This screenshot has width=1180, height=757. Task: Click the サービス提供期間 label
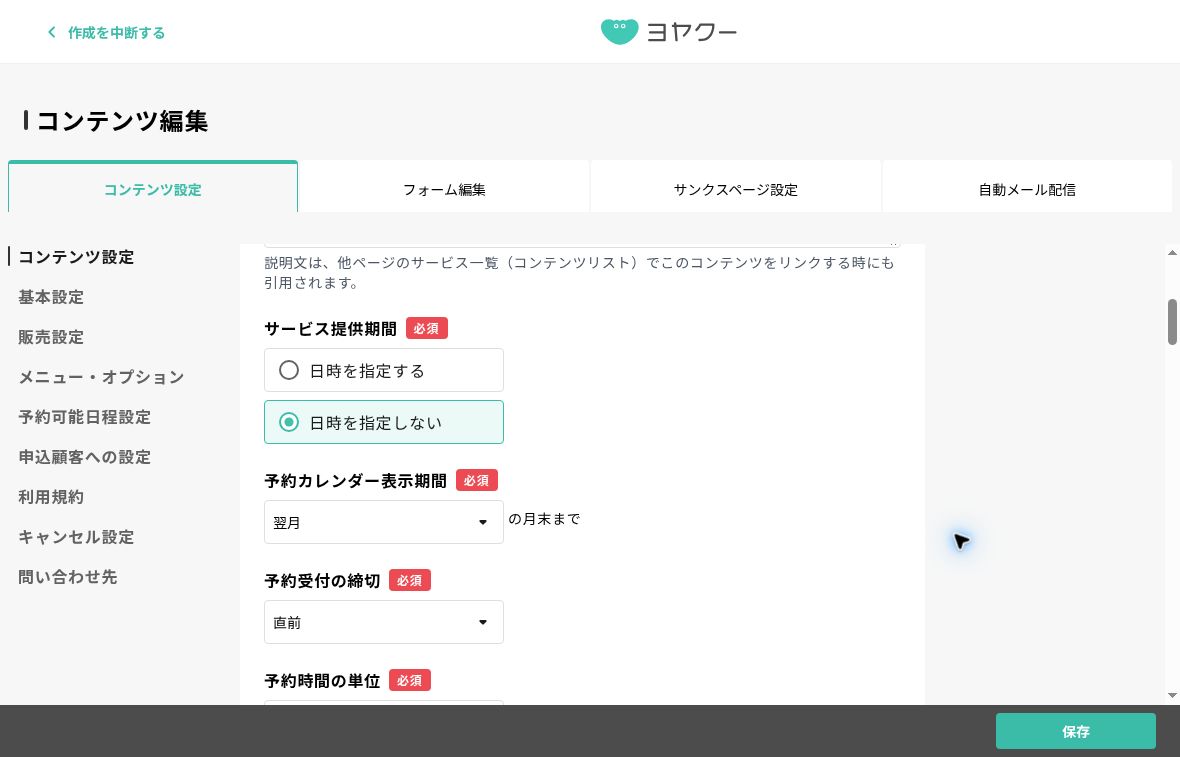330,329
